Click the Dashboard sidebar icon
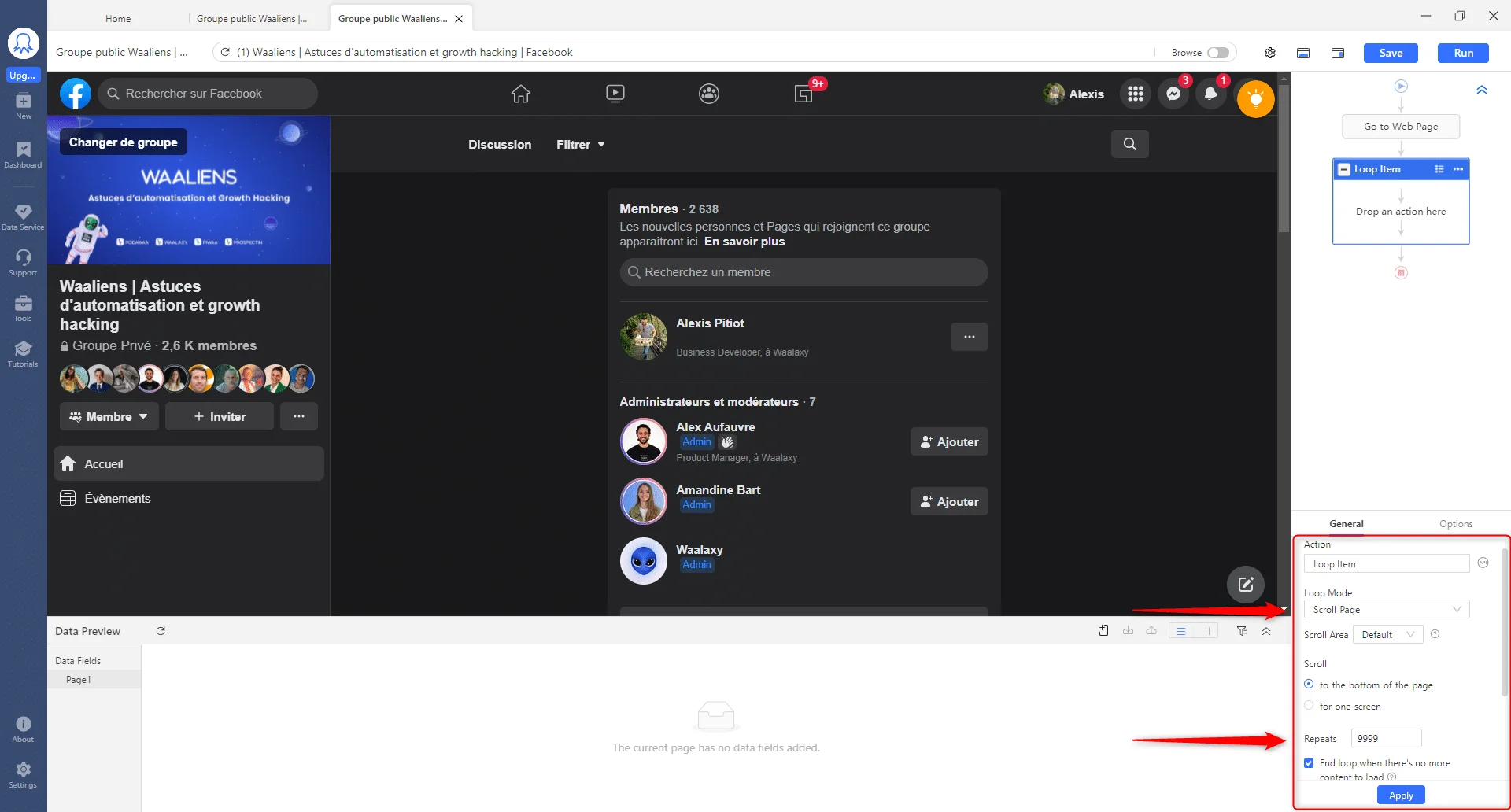The height and width of the screenshot is (812, 1511). pyautogui.click(x=23, y=154)
